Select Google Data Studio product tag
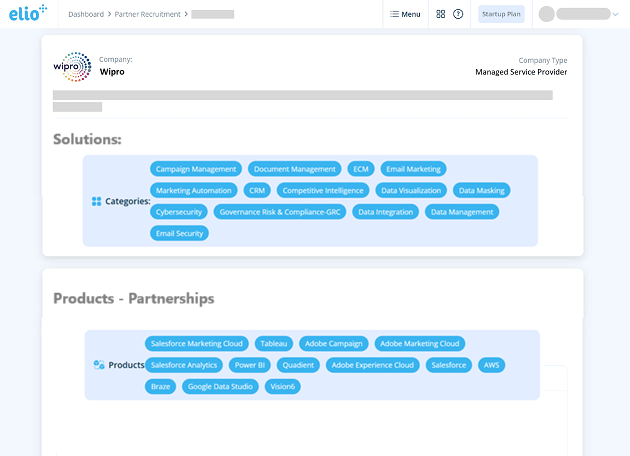The image size is (630, 456). coord(220,386)
